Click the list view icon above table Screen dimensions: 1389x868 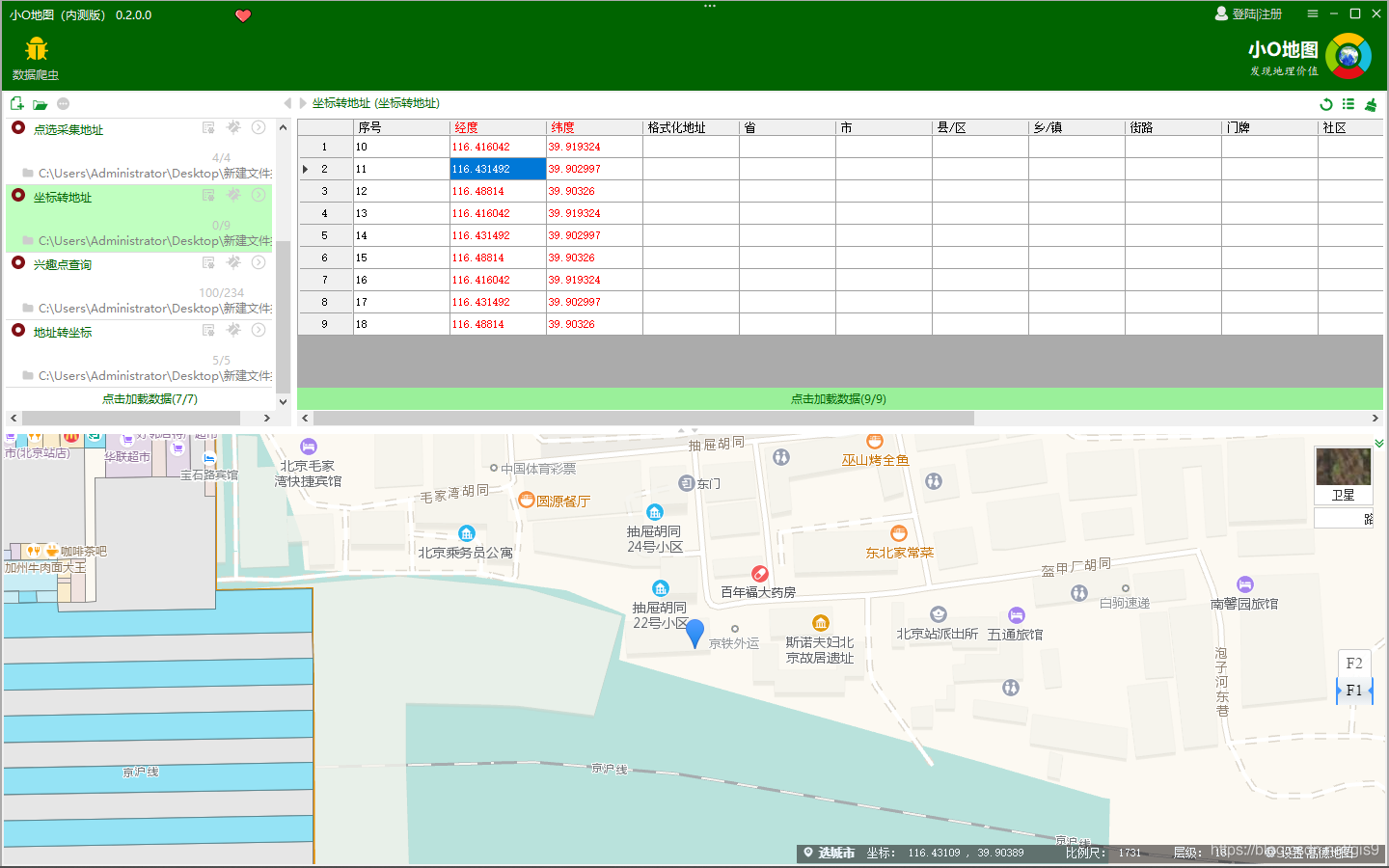(x=1348, y=104)
